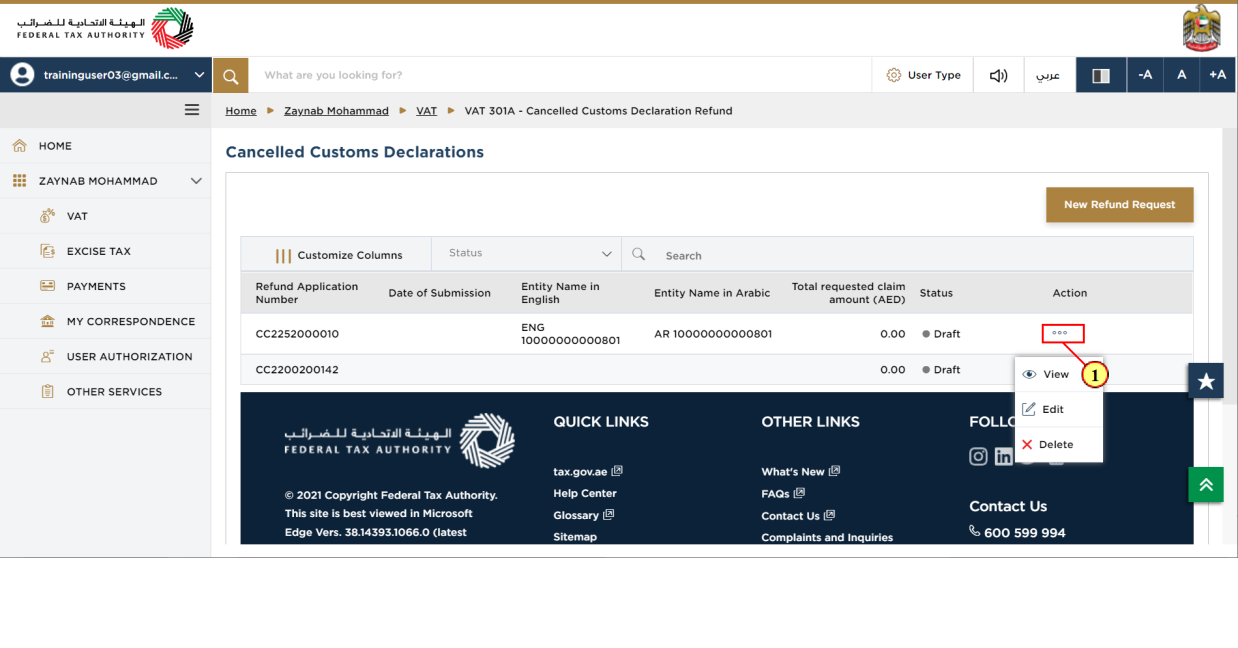Click the footer Federal Tax Authority logo

pos(400,441)
